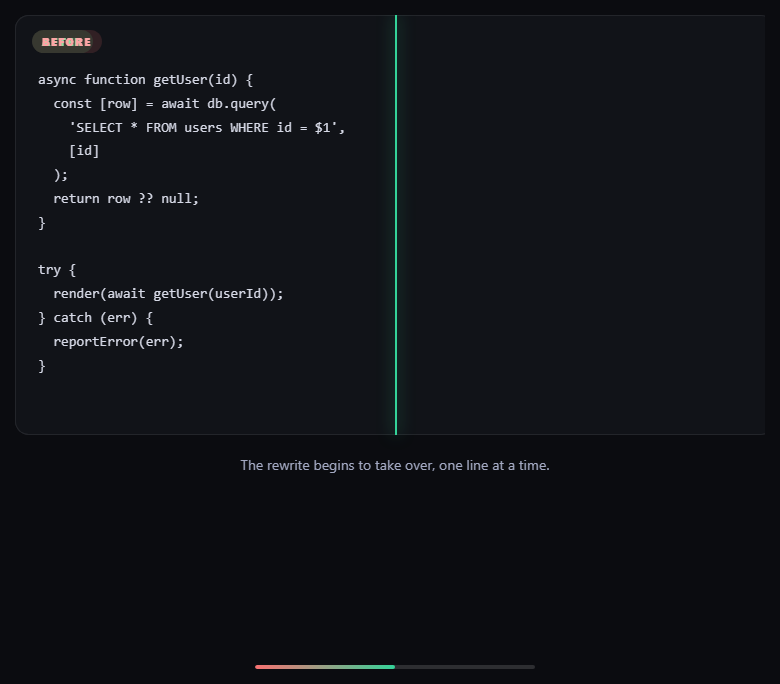Click the ');' closing line of the query
Image resolution: width=780 pixels, height=684 pixels.
click(61, 175)
